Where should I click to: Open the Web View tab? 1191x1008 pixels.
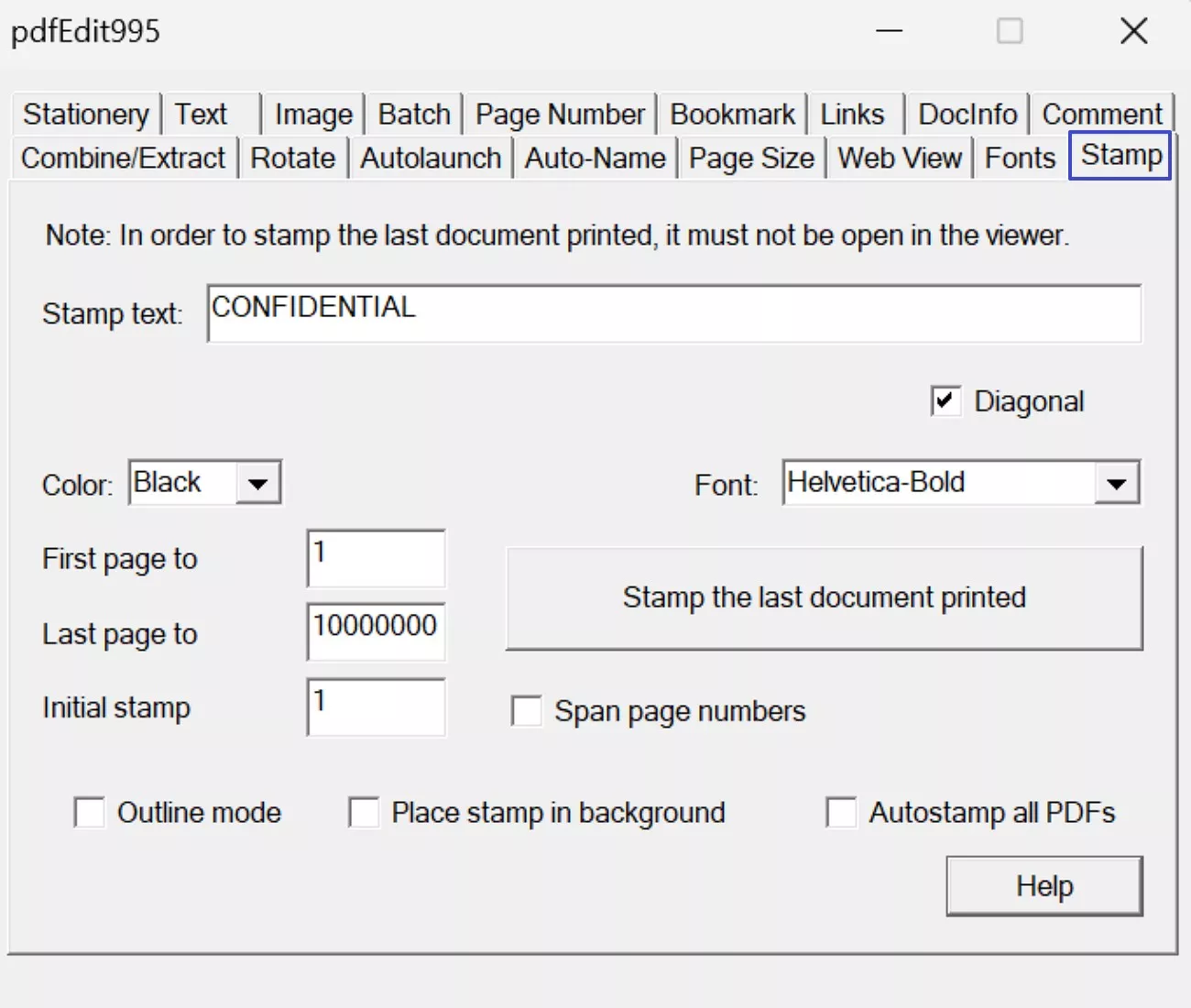pos(899,158)
